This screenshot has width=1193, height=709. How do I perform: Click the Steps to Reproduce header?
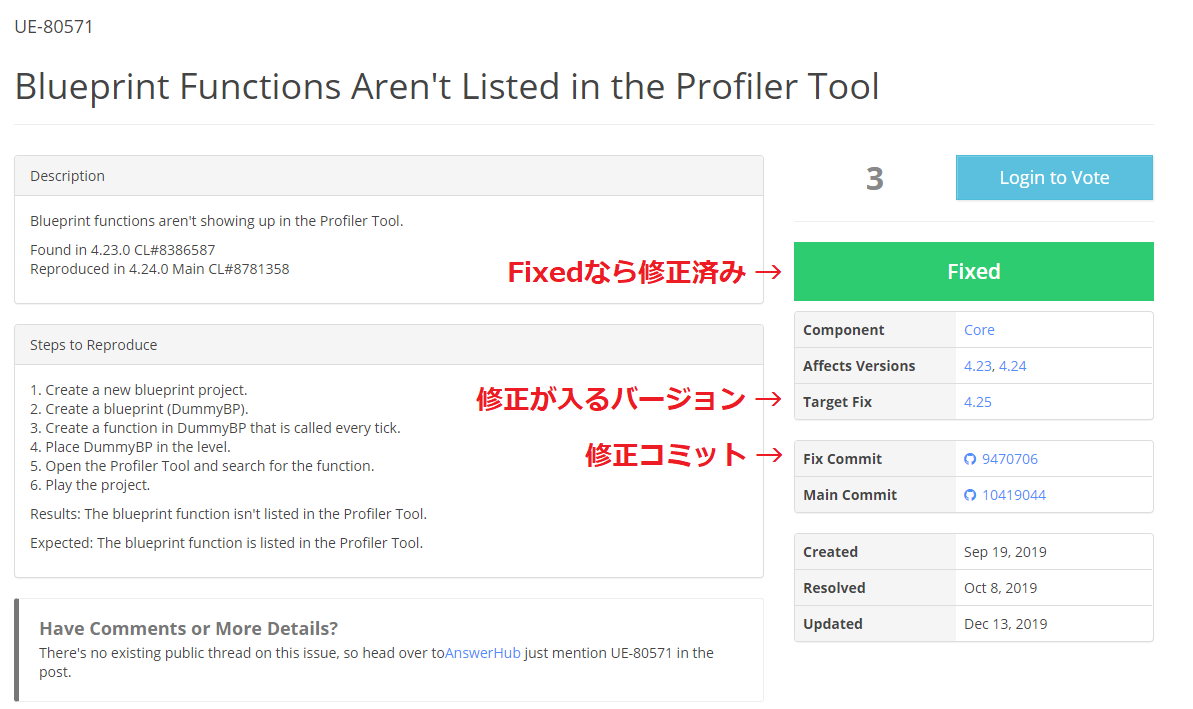389,345
